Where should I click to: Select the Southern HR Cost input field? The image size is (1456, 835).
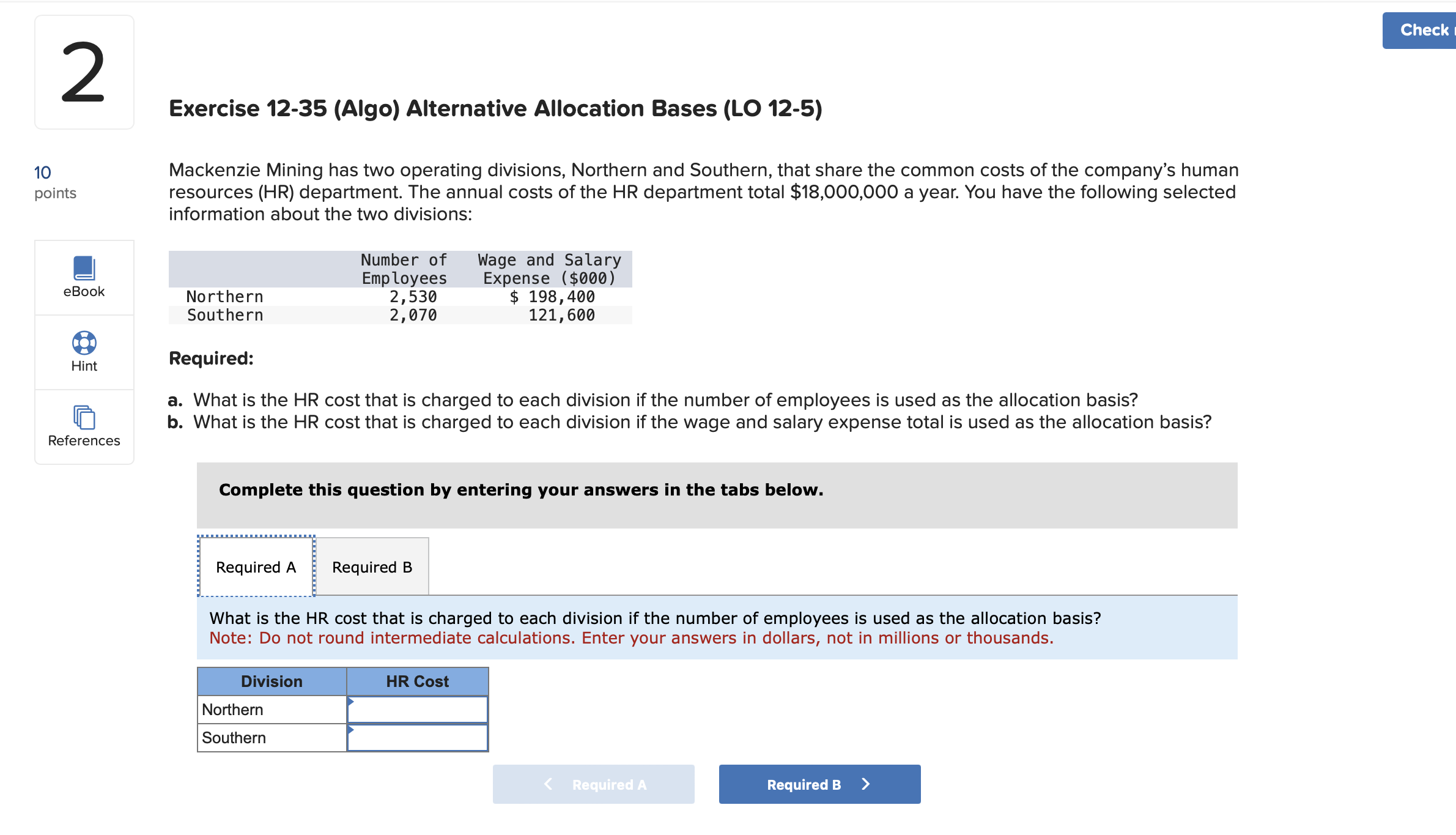tap(418, 737)
